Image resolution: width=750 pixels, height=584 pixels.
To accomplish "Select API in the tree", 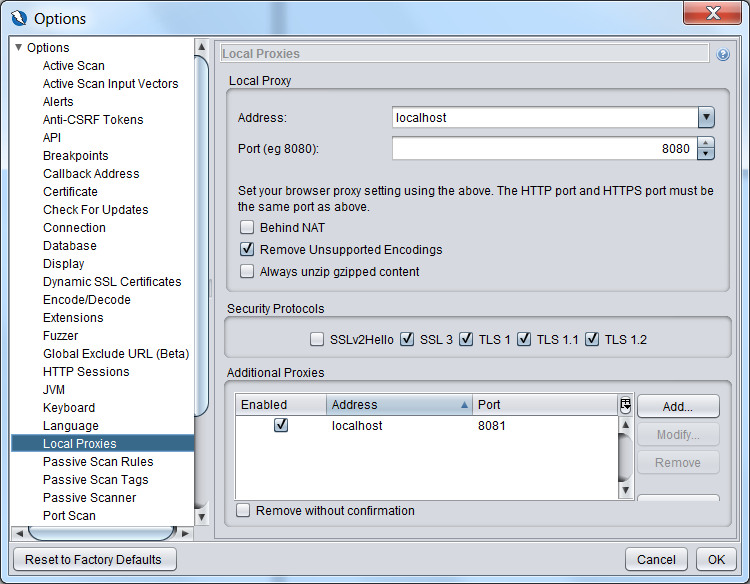I will 52,138.
